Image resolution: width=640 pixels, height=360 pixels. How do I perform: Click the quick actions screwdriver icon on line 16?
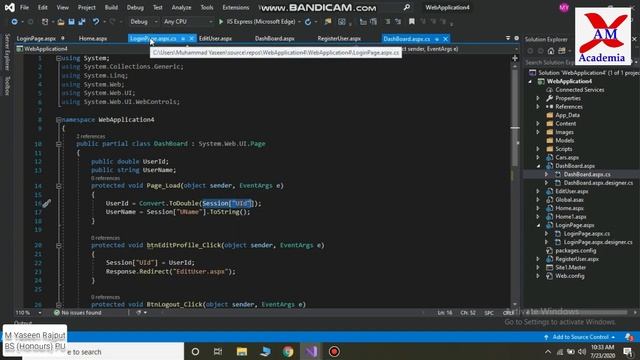click(47, 203)
